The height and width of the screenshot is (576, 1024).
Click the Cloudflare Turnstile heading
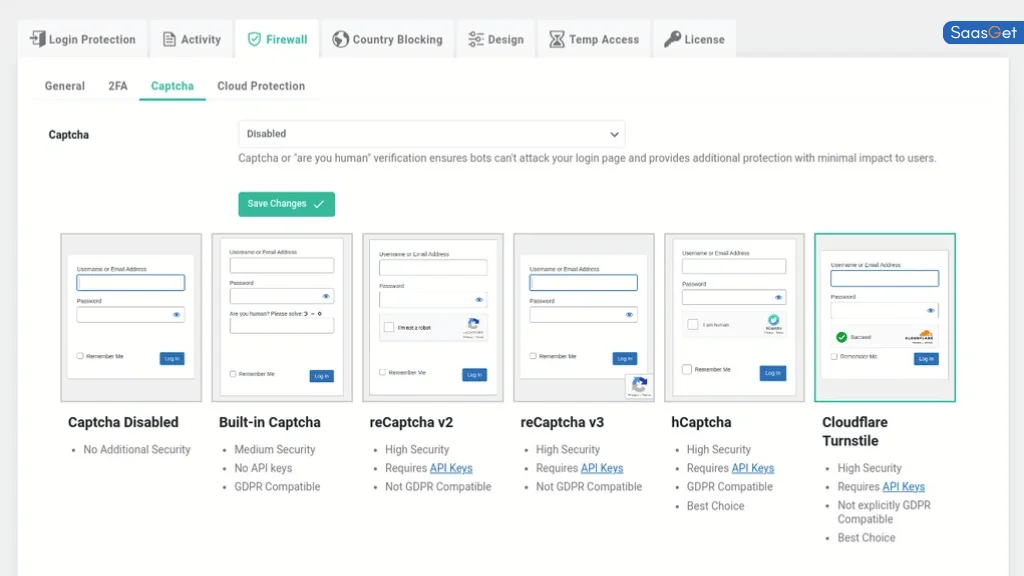point(855,432)
